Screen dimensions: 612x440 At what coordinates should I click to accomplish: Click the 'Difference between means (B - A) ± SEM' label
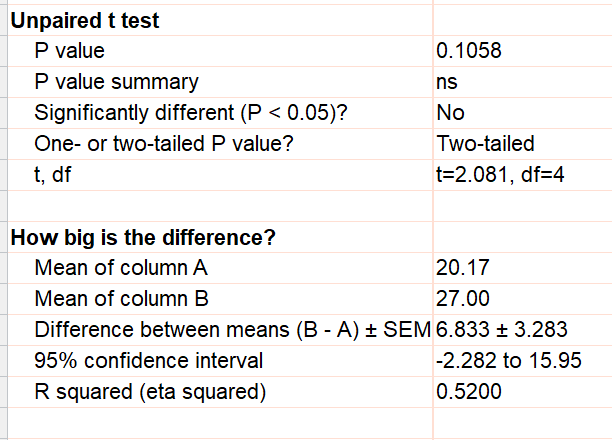coord(230,330)
